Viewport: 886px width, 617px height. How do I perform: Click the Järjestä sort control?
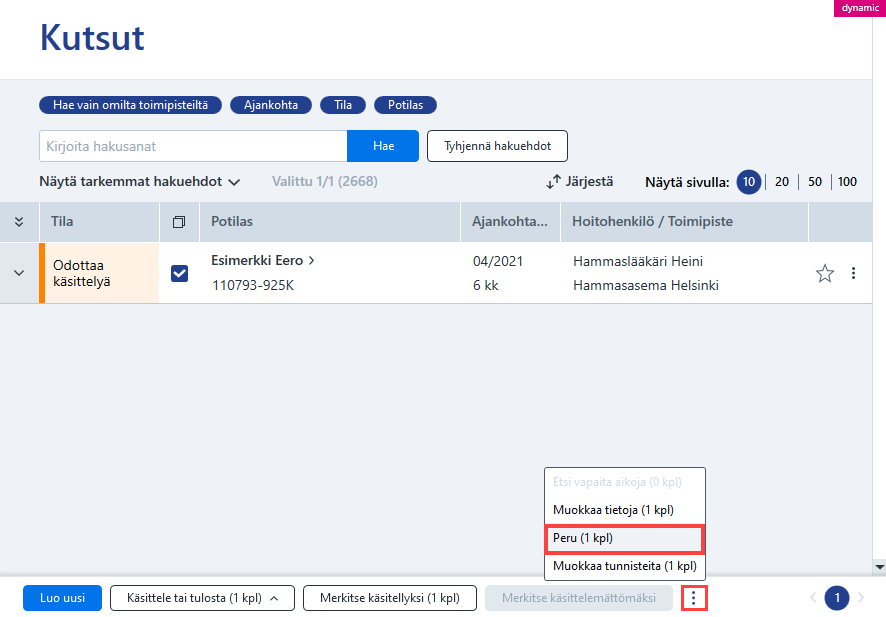click(580, 181)
